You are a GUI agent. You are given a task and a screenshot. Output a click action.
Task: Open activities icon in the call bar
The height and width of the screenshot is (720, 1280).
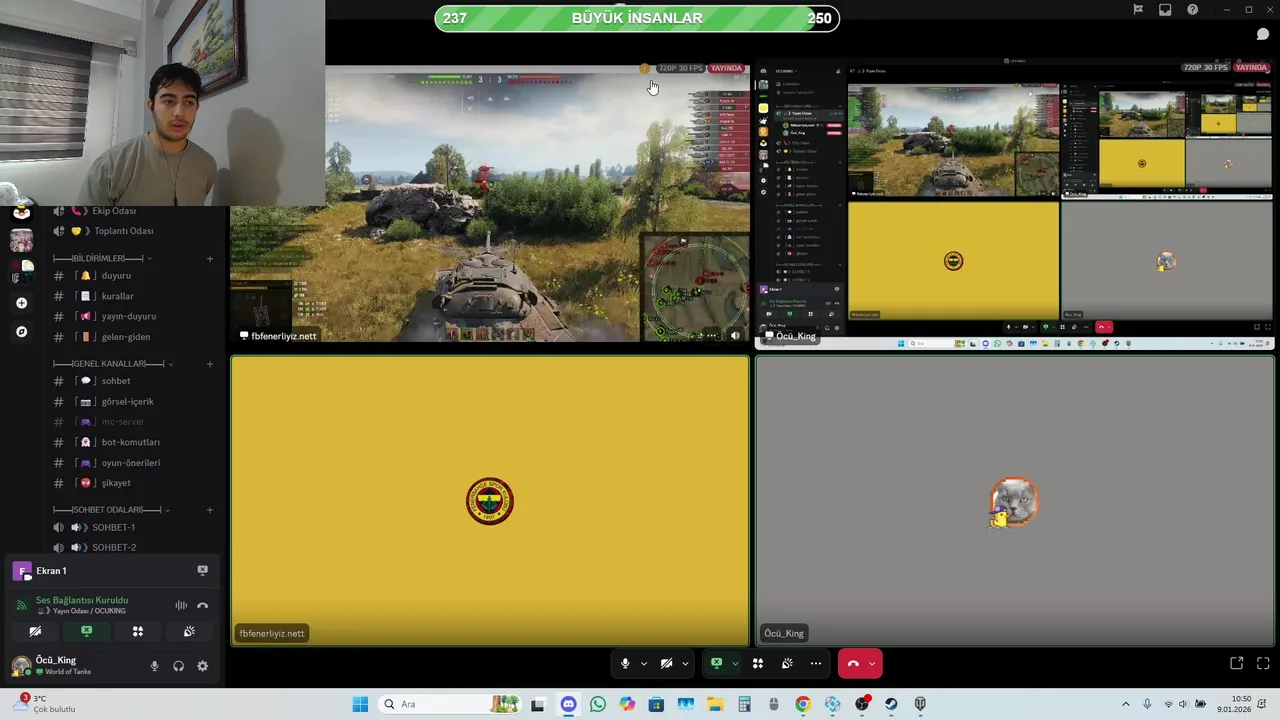point(758,663)
